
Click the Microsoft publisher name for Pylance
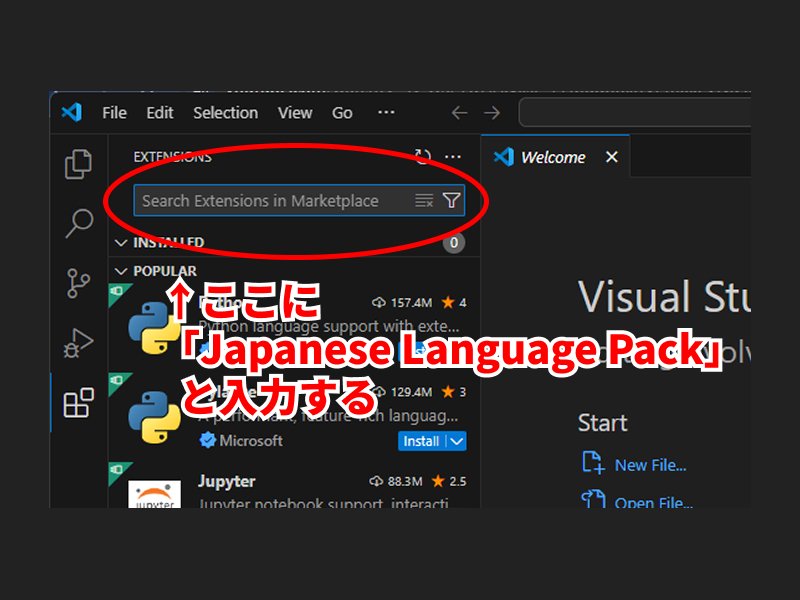[x=251, y=440]
